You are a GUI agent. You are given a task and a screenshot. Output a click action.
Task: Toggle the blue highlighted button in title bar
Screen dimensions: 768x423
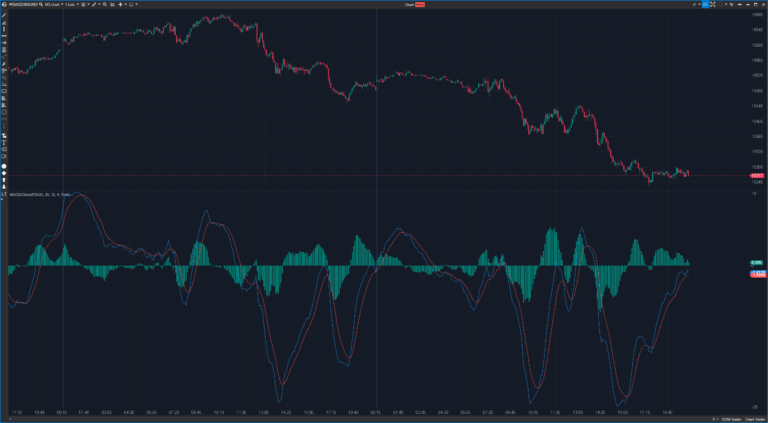tap(705, 4)
